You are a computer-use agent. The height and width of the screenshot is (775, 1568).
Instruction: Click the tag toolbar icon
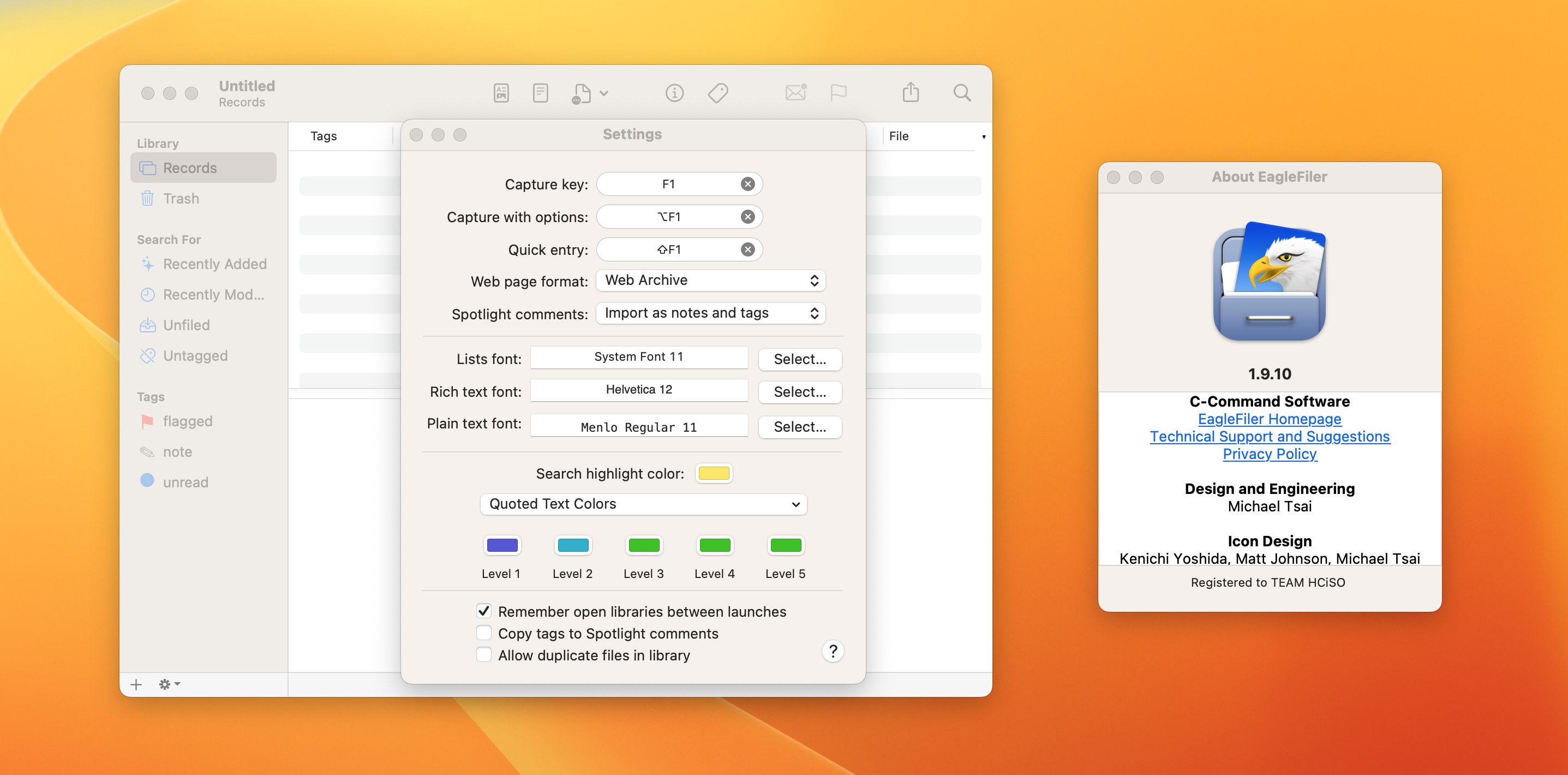pos(717,93)
